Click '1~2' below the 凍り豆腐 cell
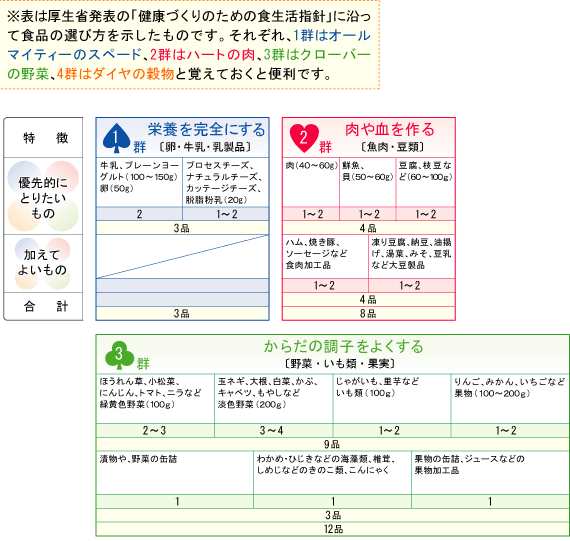The width and height of the screenshot is (570, 541). coord(409,285)
